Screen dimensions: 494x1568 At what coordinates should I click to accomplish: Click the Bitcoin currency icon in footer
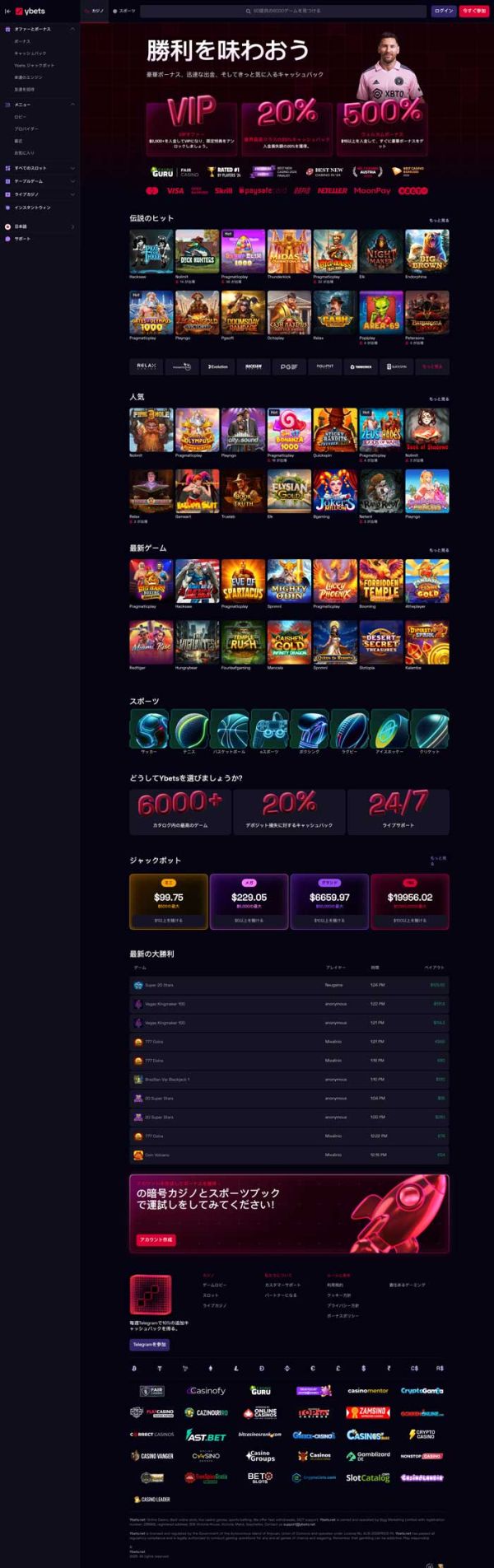tap(134, 1368)
